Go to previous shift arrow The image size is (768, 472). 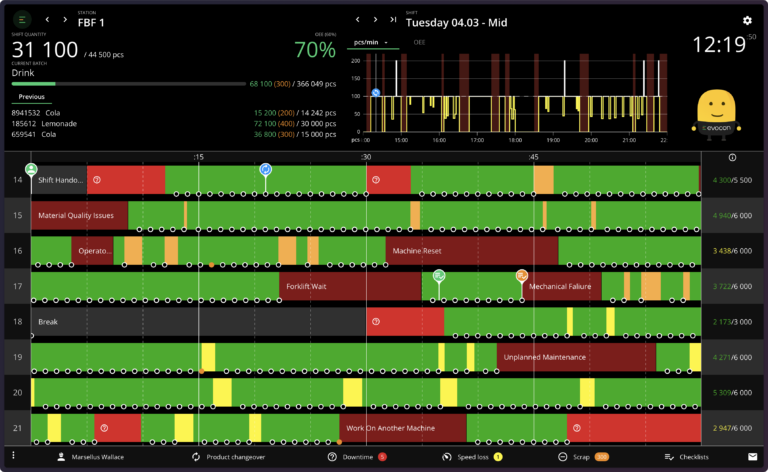click(x=358, y=19)
